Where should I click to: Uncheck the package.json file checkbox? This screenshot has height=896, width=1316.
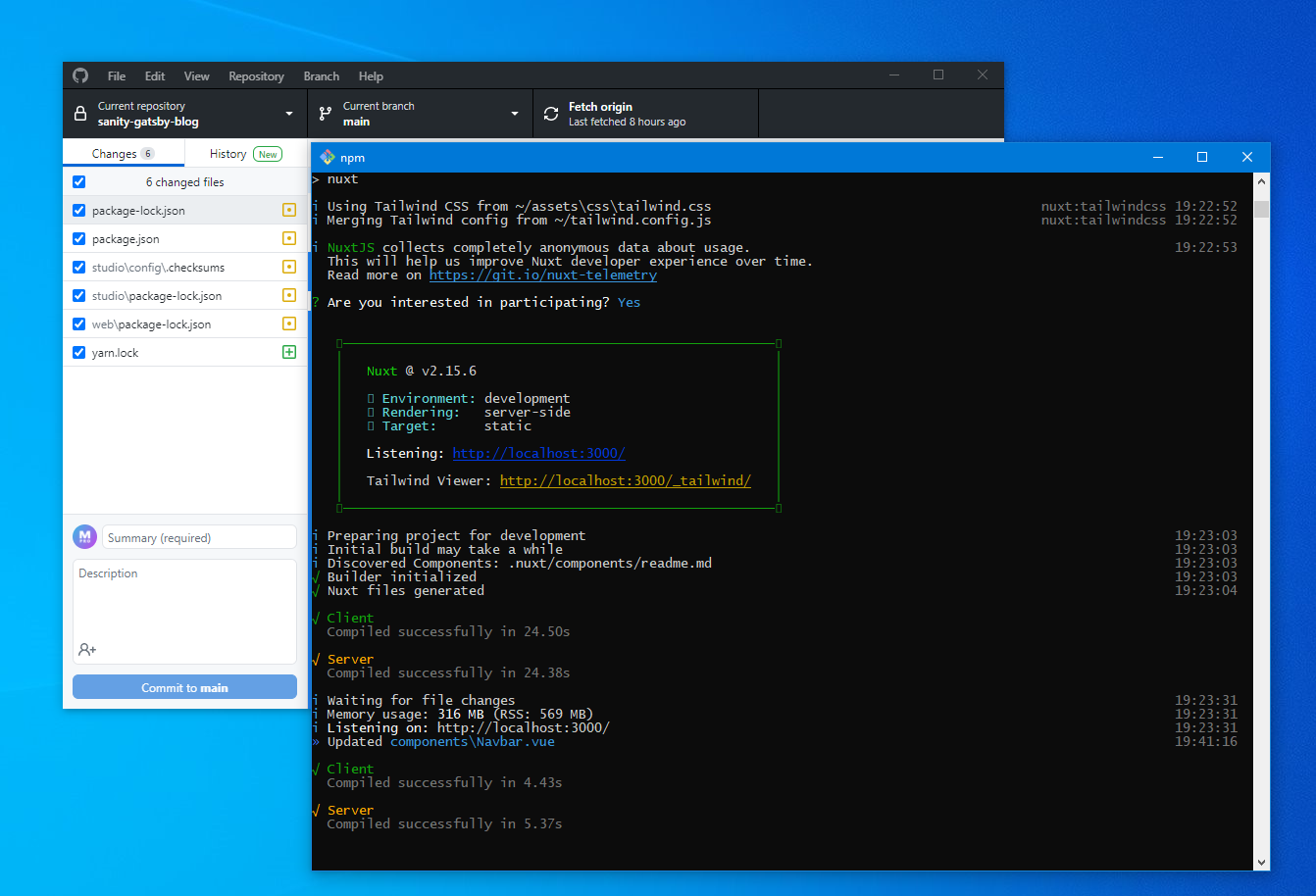(79, 238)
